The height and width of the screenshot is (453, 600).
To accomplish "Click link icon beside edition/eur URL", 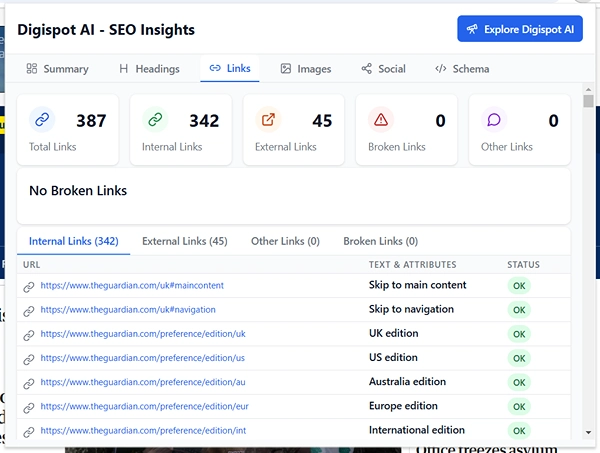I will 29,408.
